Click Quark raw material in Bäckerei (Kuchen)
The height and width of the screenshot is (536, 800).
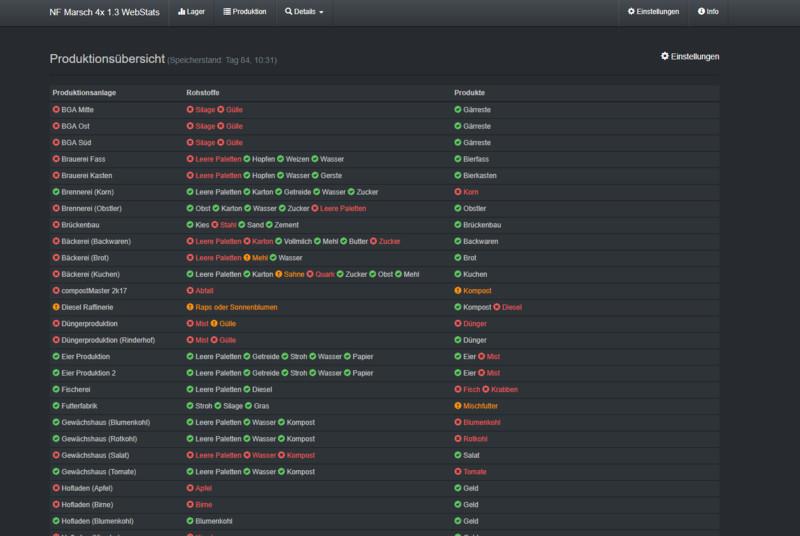click(324, 274)
